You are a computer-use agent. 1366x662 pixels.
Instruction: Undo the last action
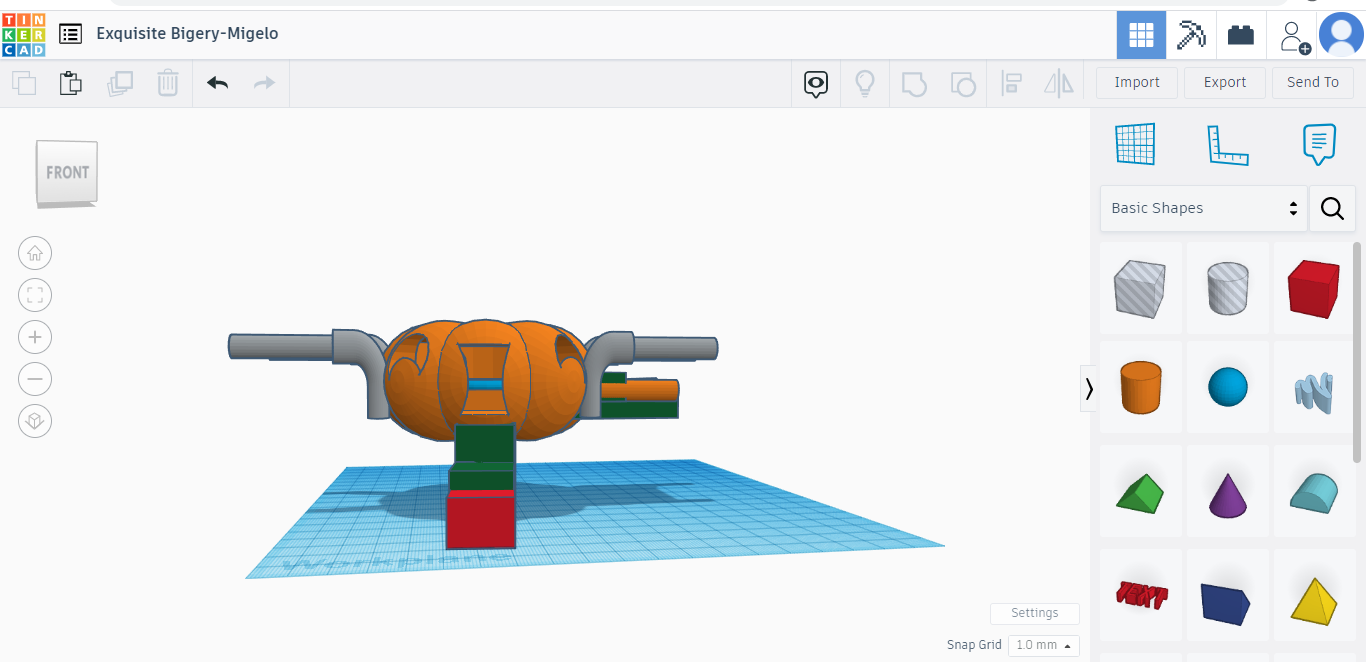[x=217, y=83]
